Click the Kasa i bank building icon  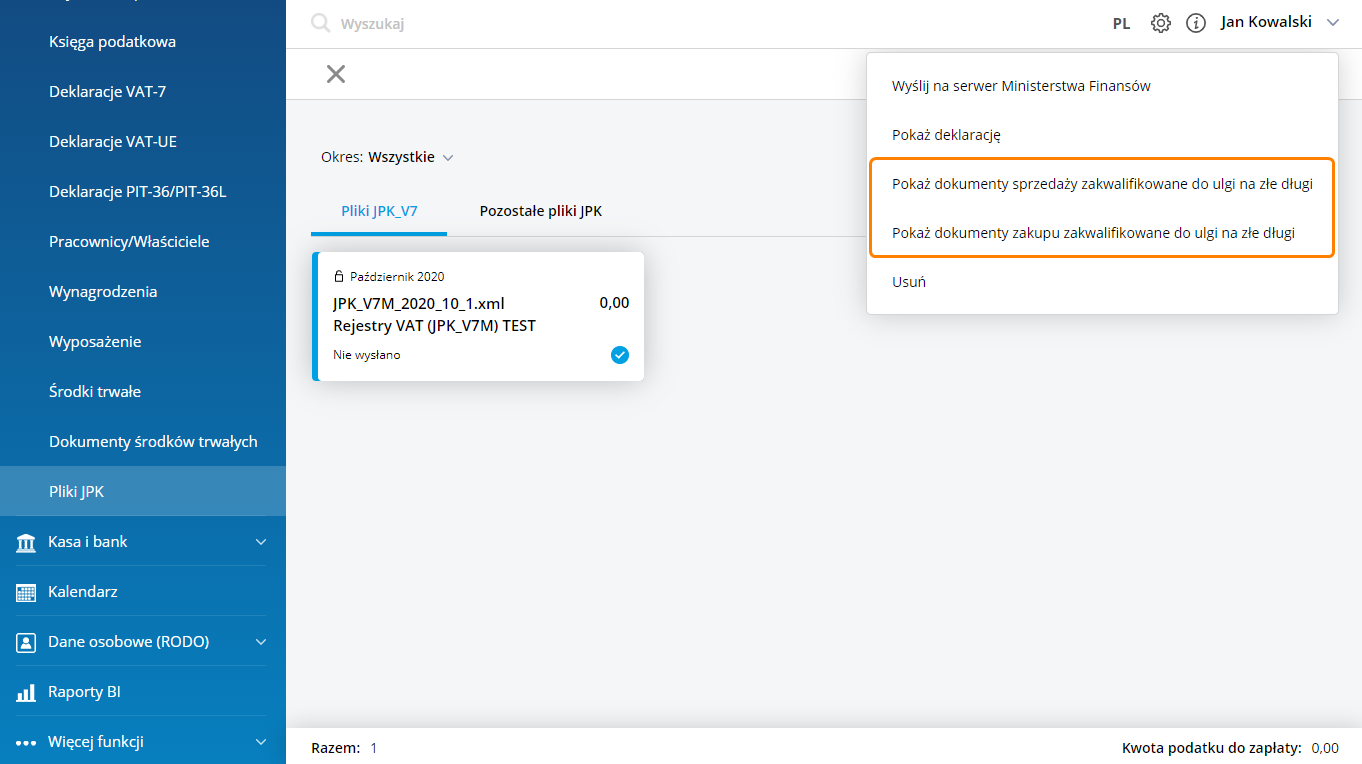(26, 542)
